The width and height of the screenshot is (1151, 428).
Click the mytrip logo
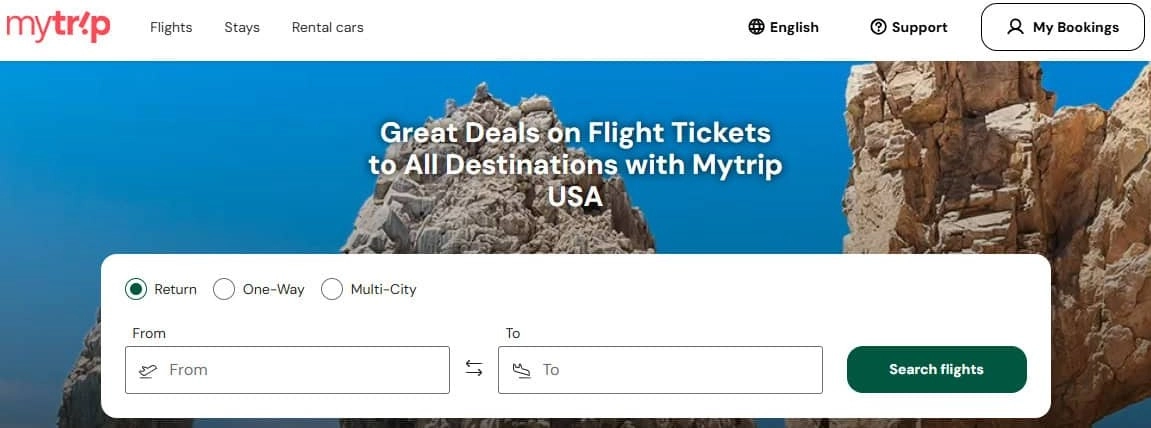click(x=58, y=27)
